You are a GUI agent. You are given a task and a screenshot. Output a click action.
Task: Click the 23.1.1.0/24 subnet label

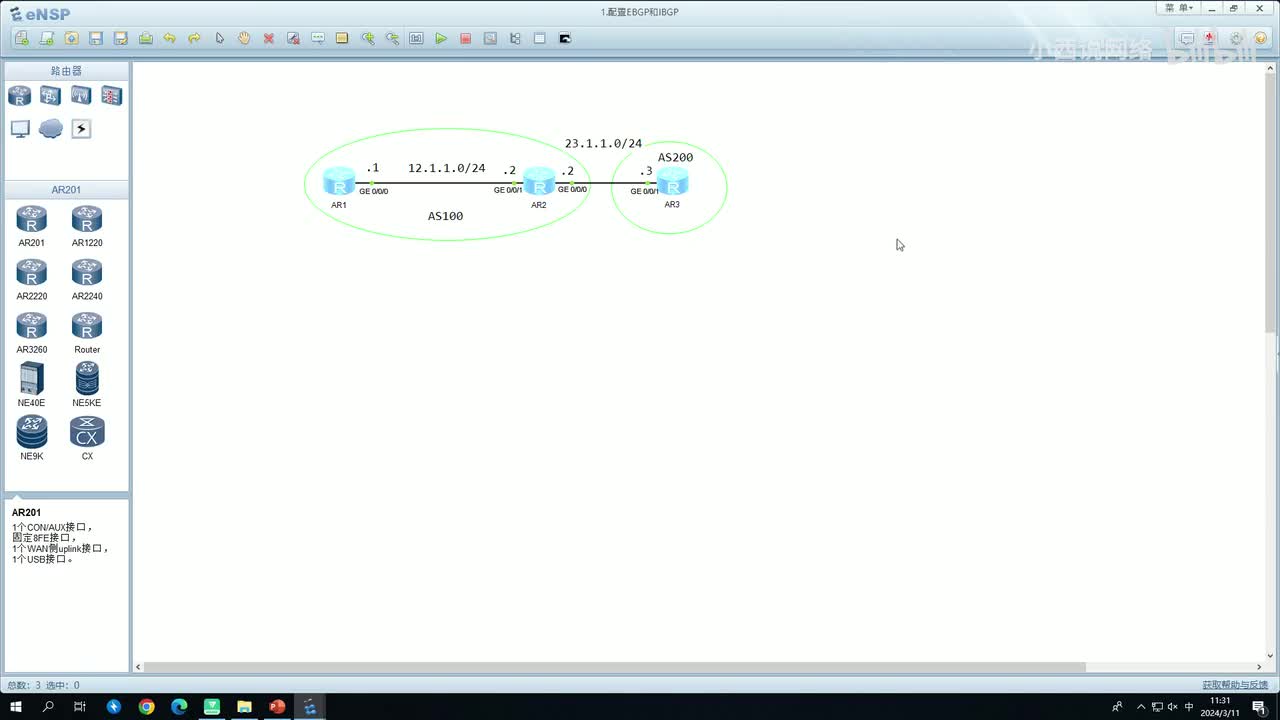(x=603, y=144)
